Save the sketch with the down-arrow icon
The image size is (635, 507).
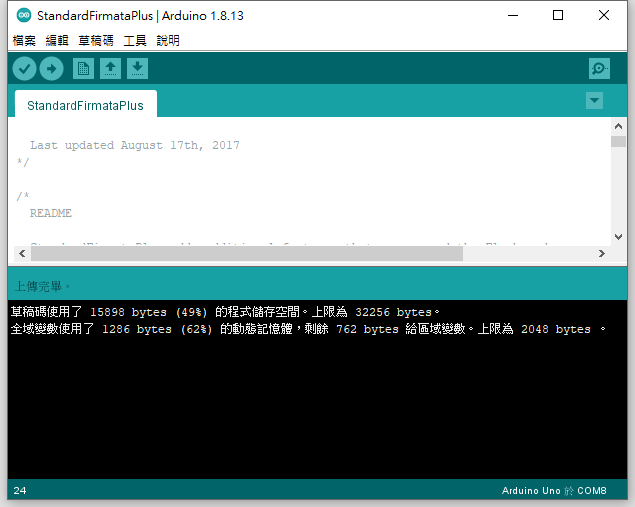point(137,68)
